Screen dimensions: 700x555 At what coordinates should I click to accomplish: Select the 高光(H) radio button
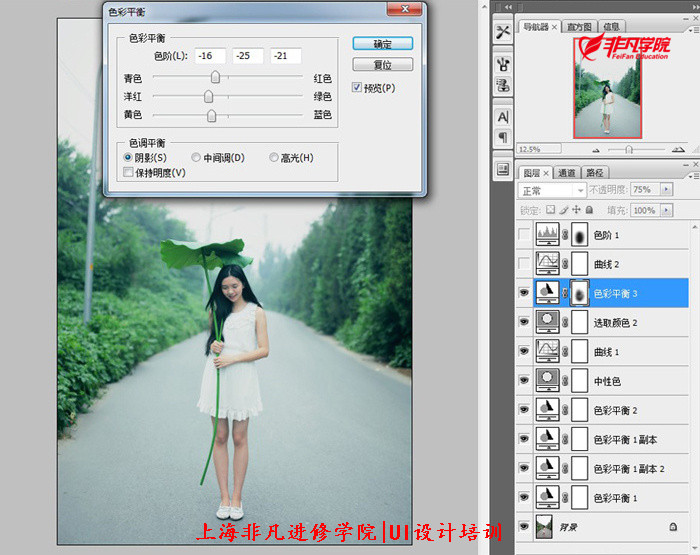pyautogui.click(x=274, y=157)
